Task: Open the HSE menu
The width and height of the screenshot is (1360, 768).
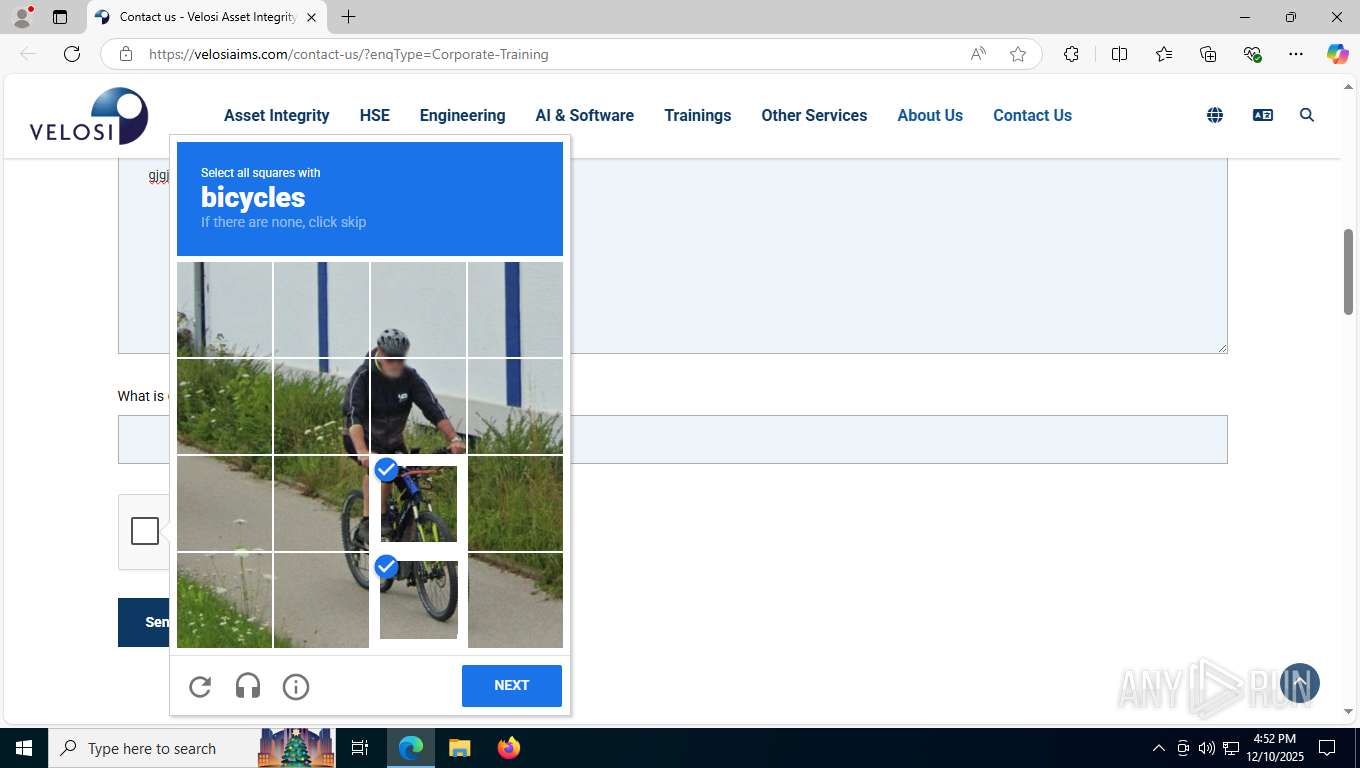Action: [x=375, y=115]
